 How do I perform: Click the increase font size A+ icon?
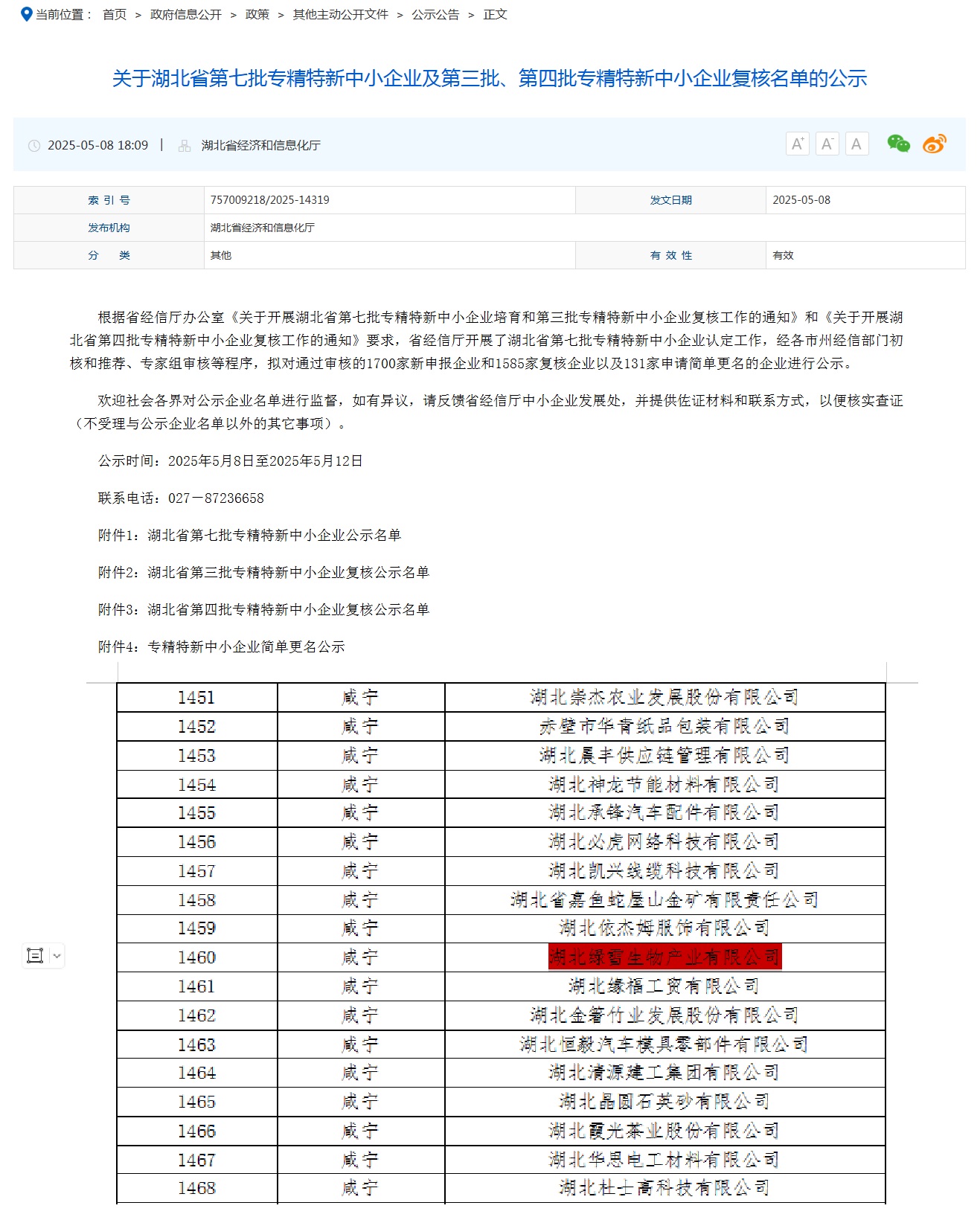point(797,144)
